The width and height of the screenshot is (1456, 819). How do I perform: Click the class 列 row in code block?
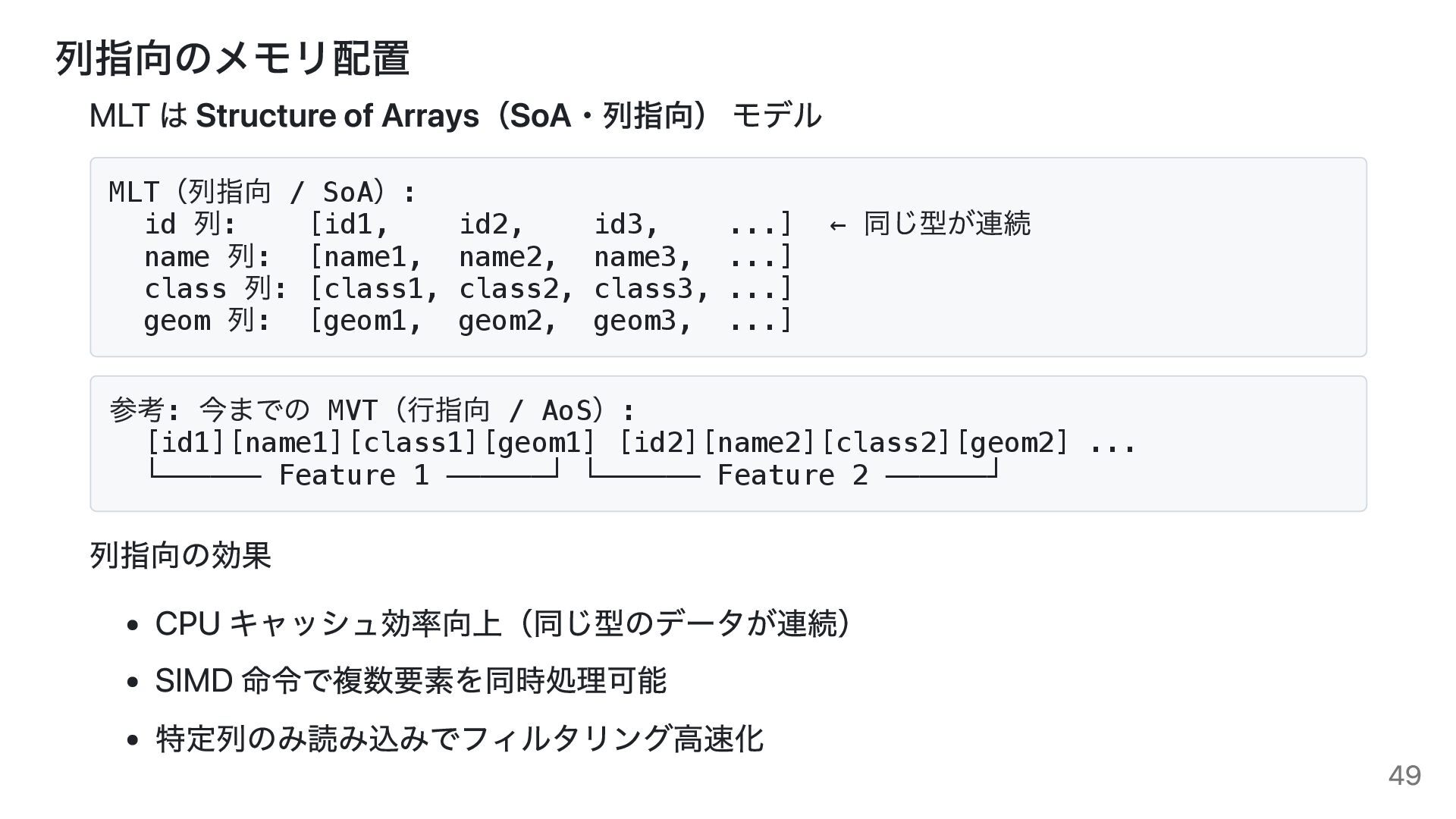coord(215,289)
